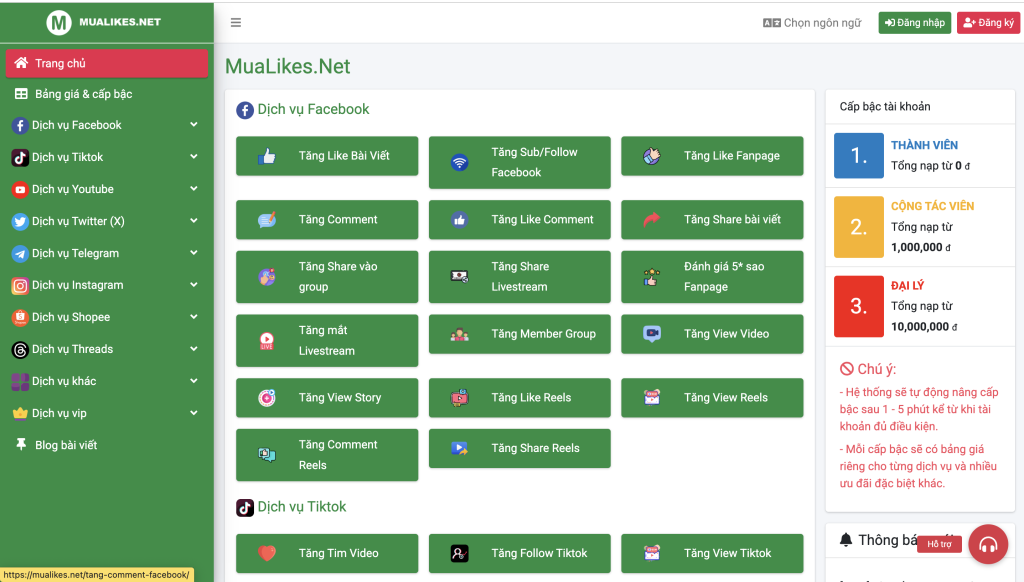This screenshot has height=582, width=1024.
Task: Open the headset support chat button
Action: [988, 544]
